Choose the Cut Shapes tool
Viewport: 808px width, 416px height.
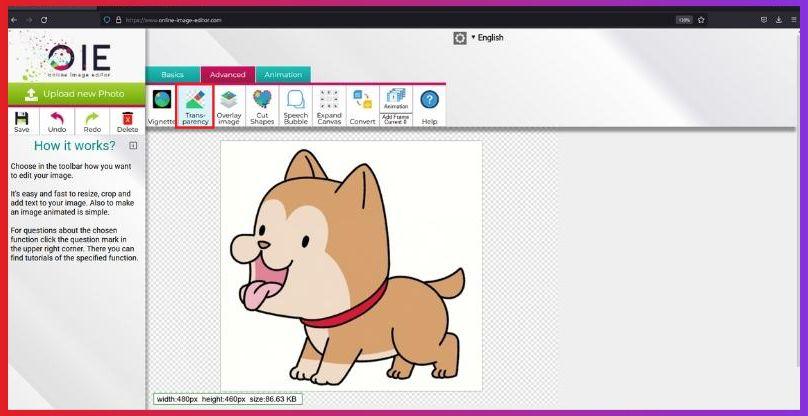point(262,106)
